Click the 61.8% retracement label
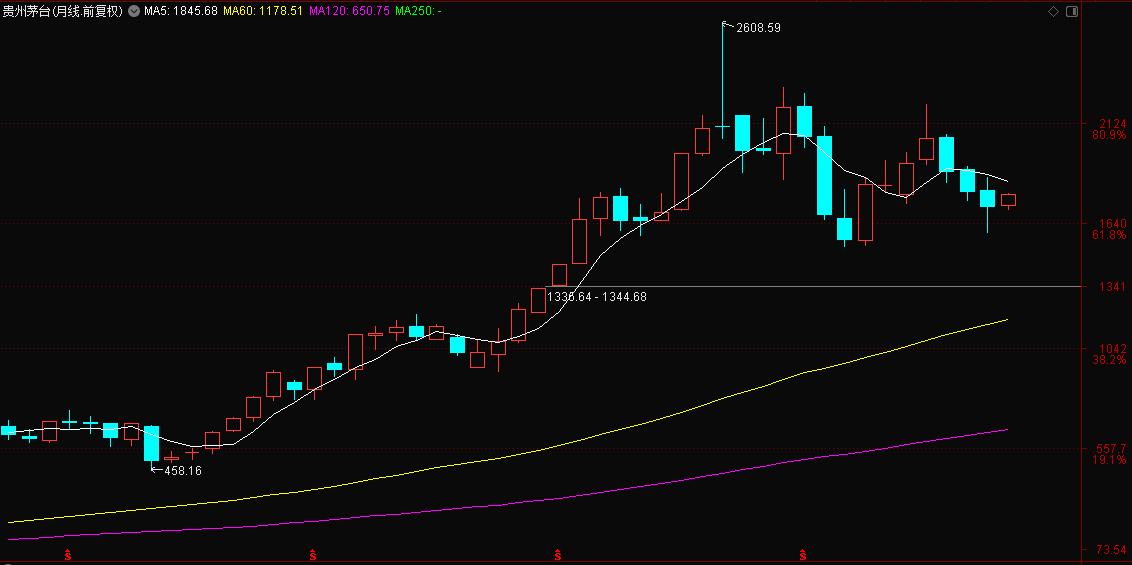The width and height of the screenshot is (1132, 565). tap(1108, 235)
